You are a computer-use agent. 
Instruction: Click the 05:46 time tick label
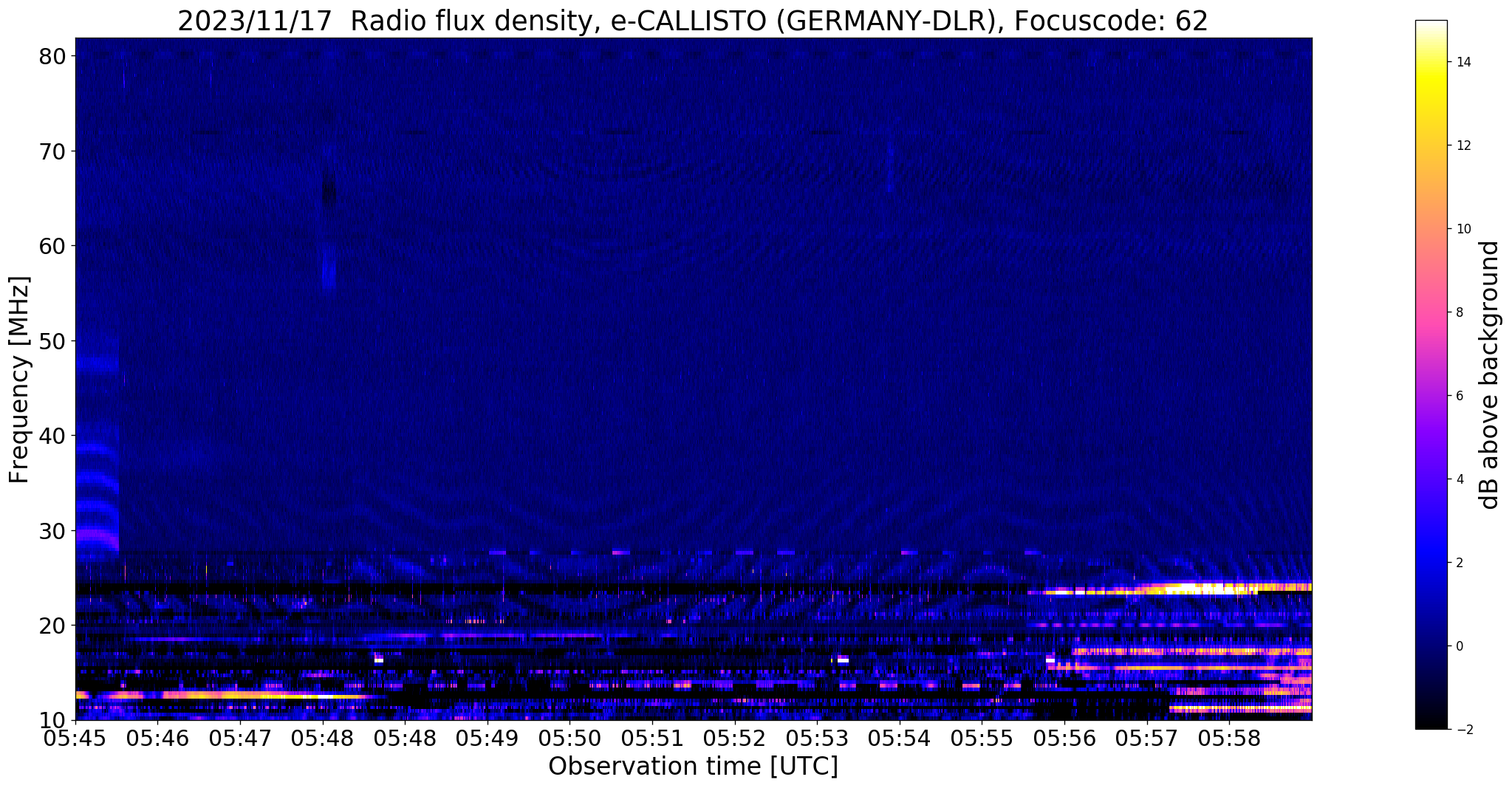158,738
